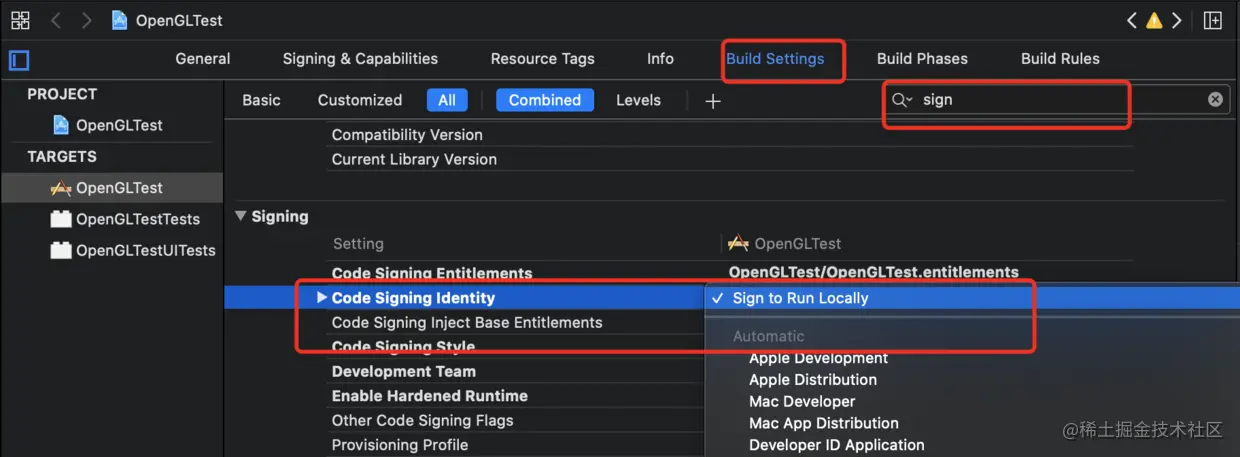Switch to Levels view

[638, 100]
